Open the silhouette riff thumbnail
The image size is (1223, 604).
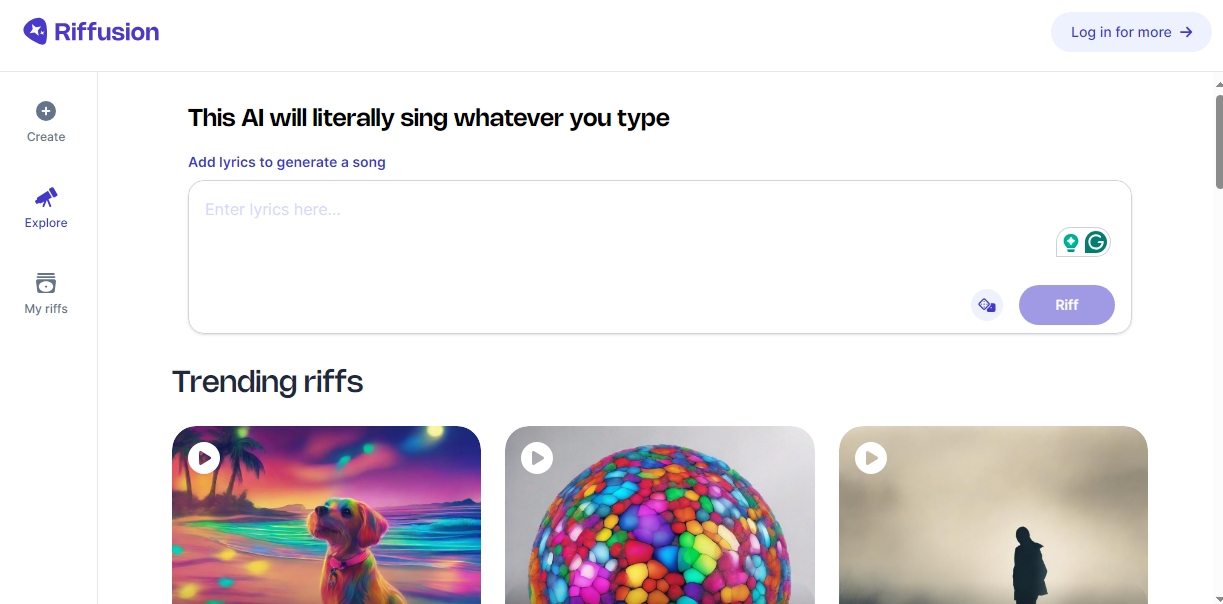[992, 530]
